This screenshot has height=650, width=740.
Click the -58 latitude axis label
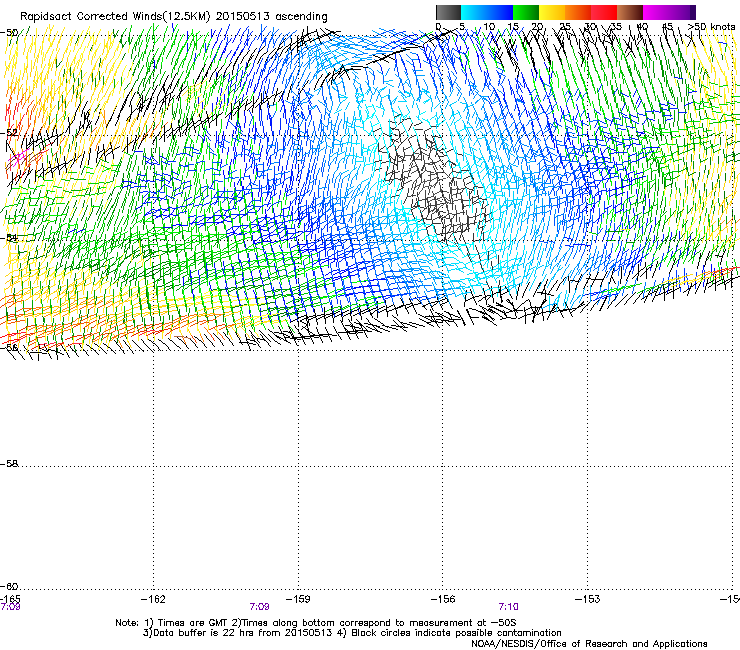9,464
